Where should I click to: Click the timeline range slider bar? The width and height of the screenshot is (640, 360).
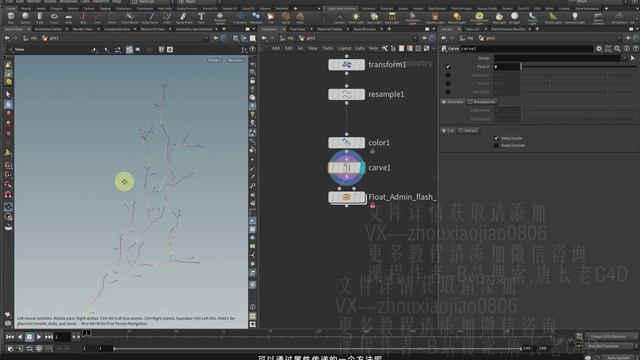click(x=317, y=349)
